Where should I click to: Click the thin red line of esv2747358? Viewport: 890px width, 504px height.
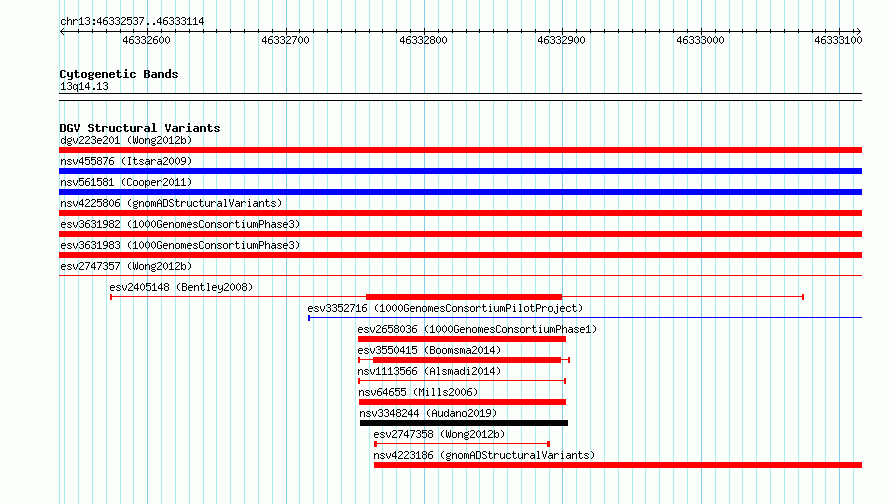[461, 444]
